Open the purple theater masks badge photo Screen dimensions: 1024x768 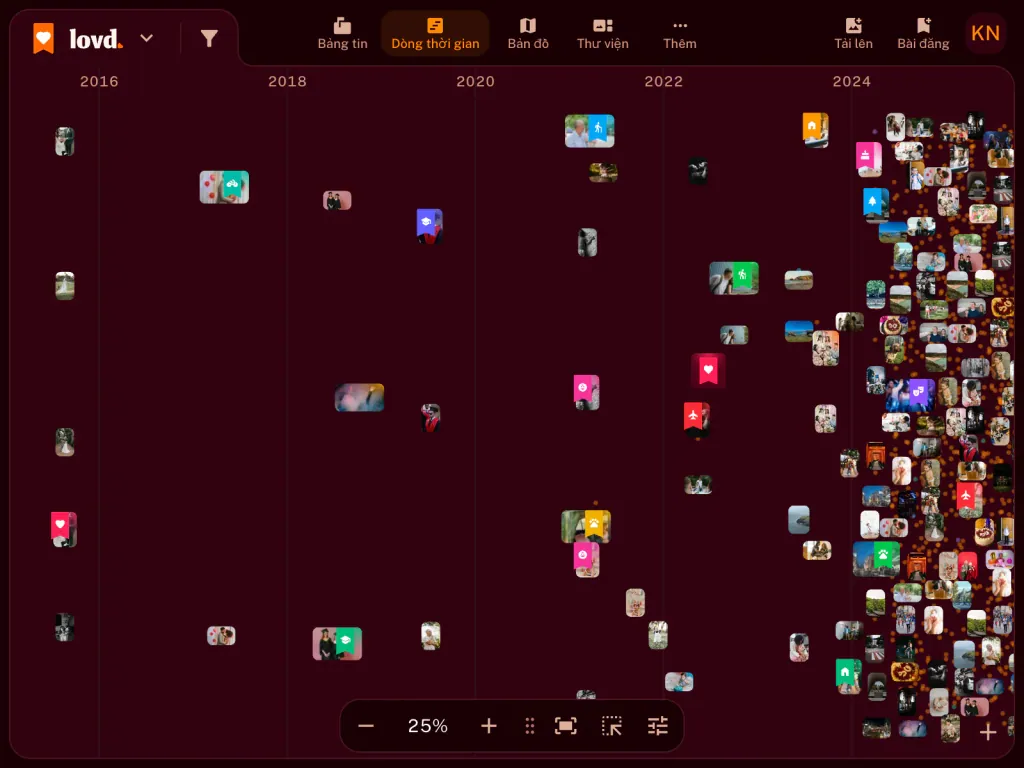(910, 394)
